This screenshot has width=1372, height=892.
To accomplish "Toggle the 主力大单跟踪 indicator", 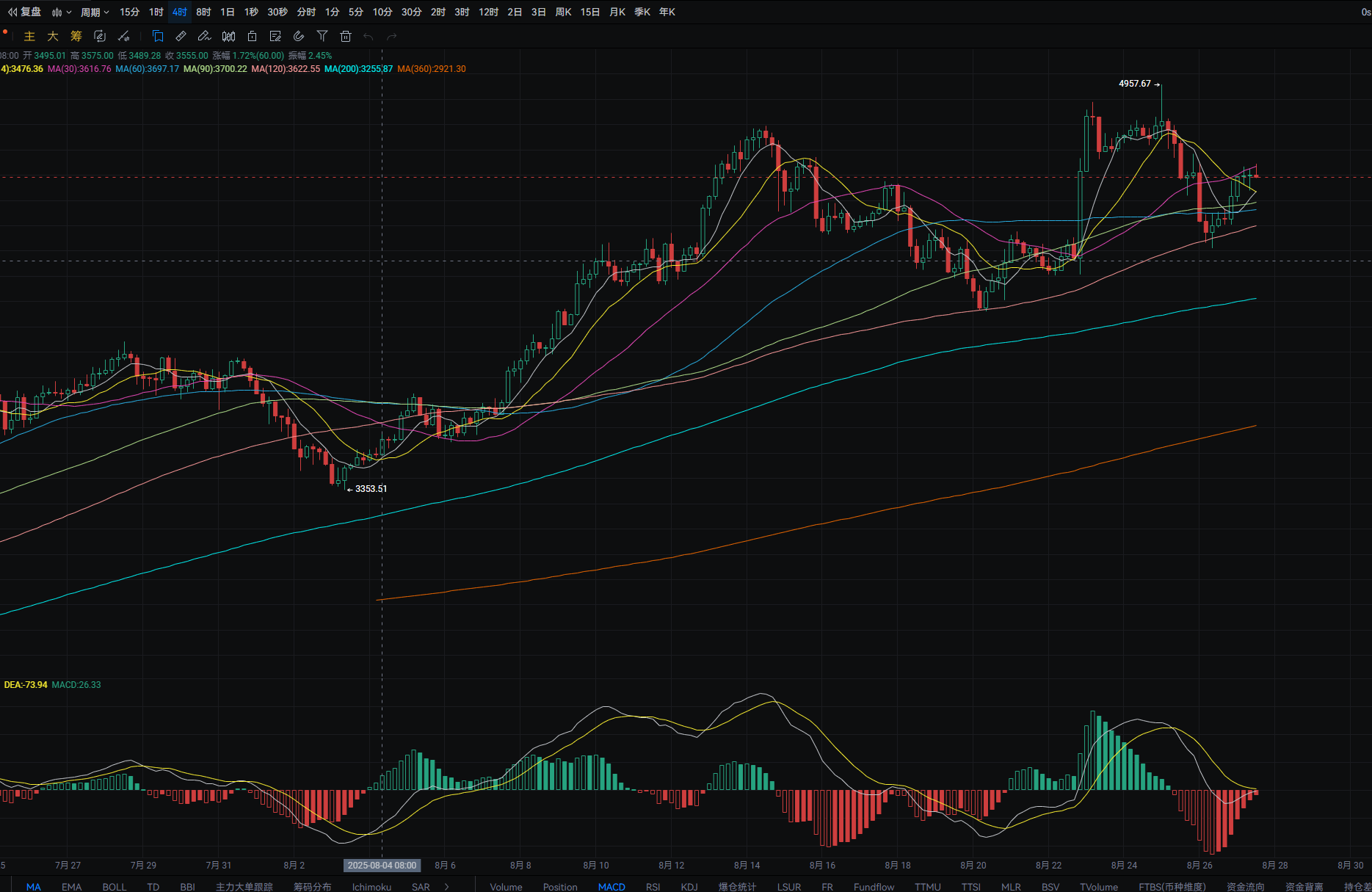I will pyautogui.click(x=244, y=887).
